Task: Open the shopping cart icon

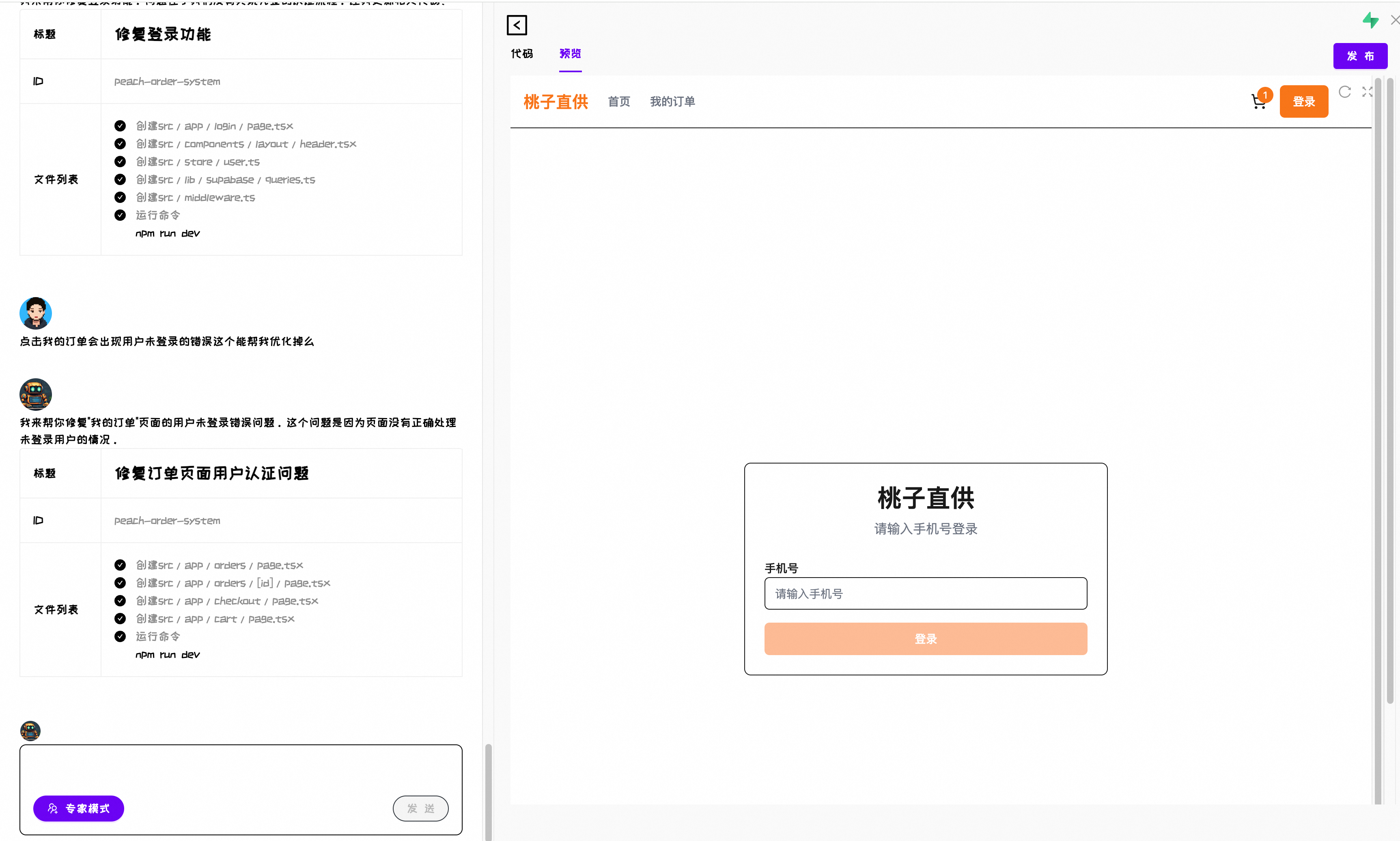Action: click(x=1258, y=101)
